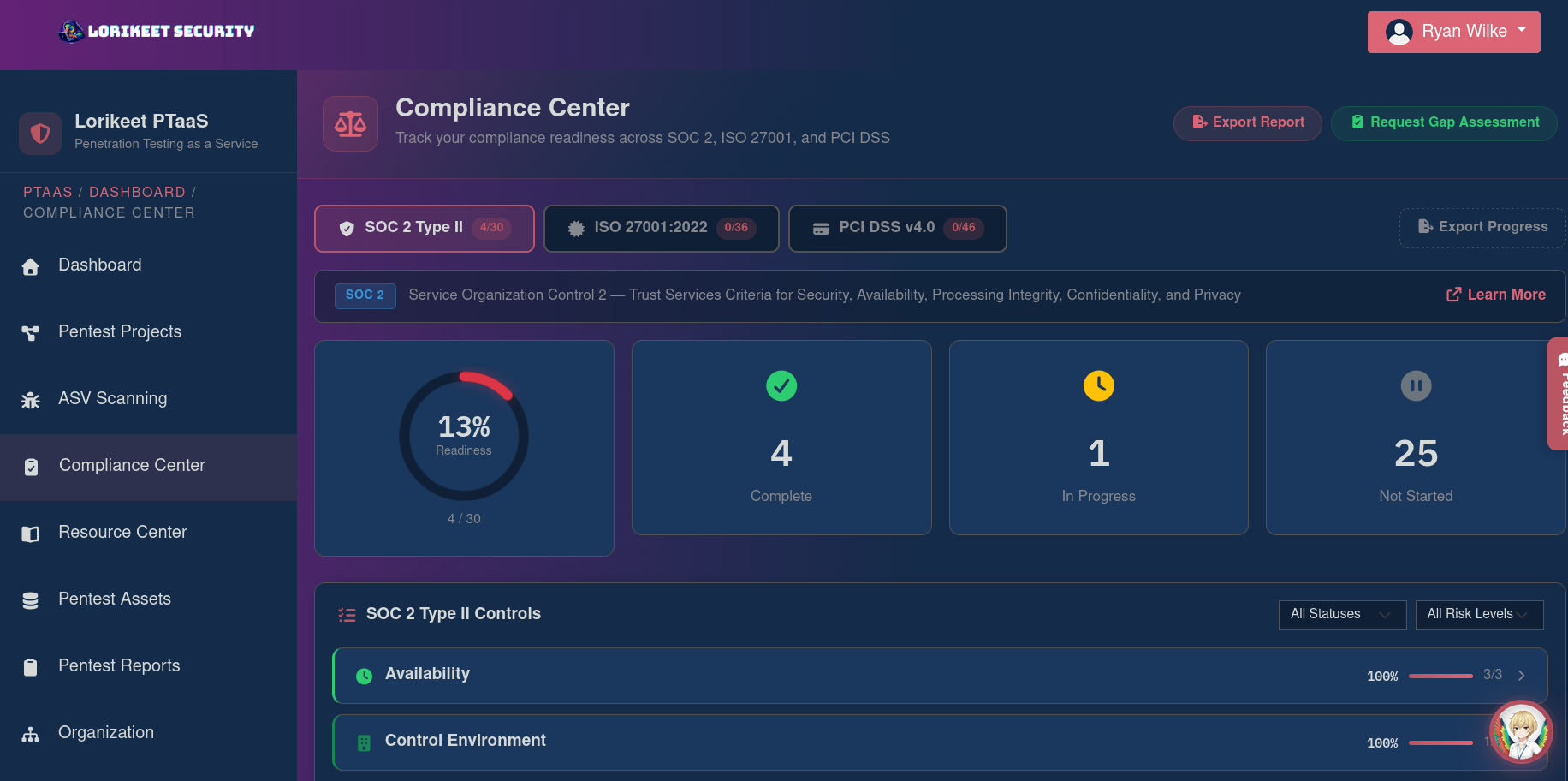Open the All Risk Levels filter

tap(1478, 615)
